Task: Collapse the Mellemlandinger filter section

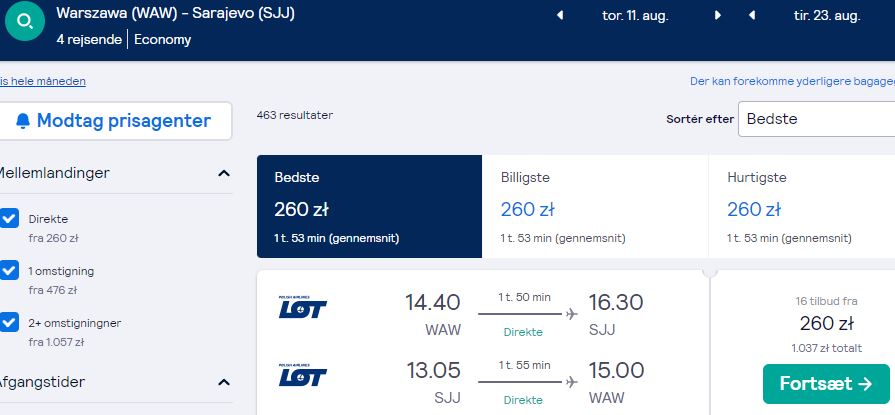Action: coord(224,173)
